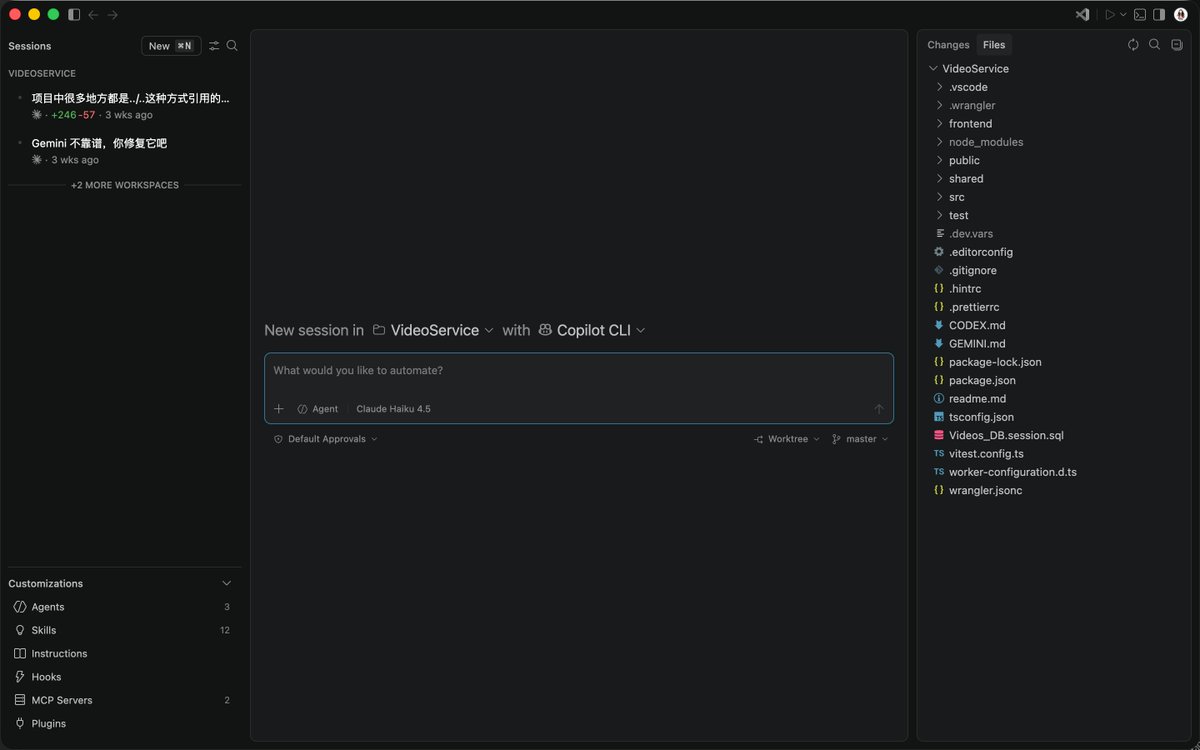Open the package-lock.json file
This screenshot has width=1200, height=750.
(1054, 362)
